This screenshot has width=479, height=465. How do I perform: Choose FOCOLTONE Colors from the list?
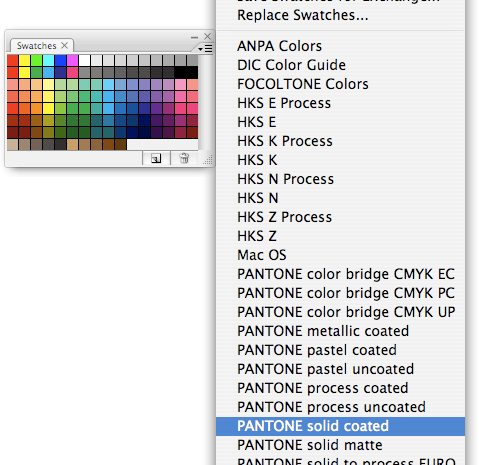[x=303, y=84]
